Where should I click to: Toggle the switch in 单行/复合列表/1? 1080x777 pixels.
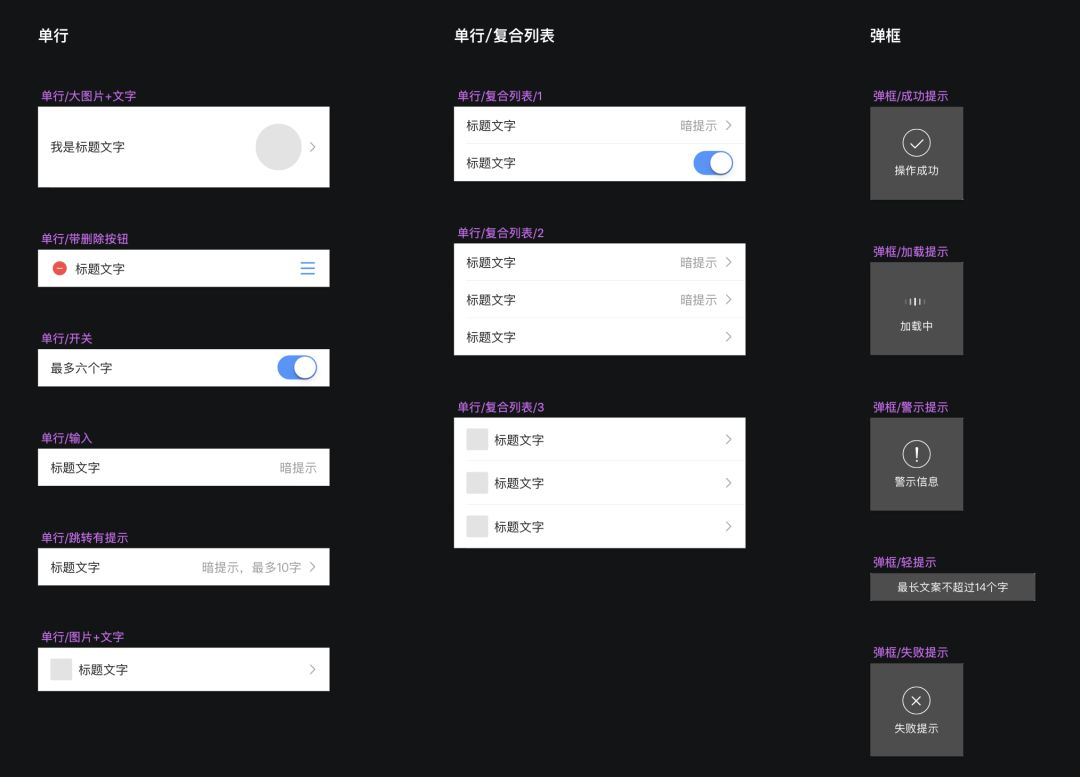click(x=713, y=163)
